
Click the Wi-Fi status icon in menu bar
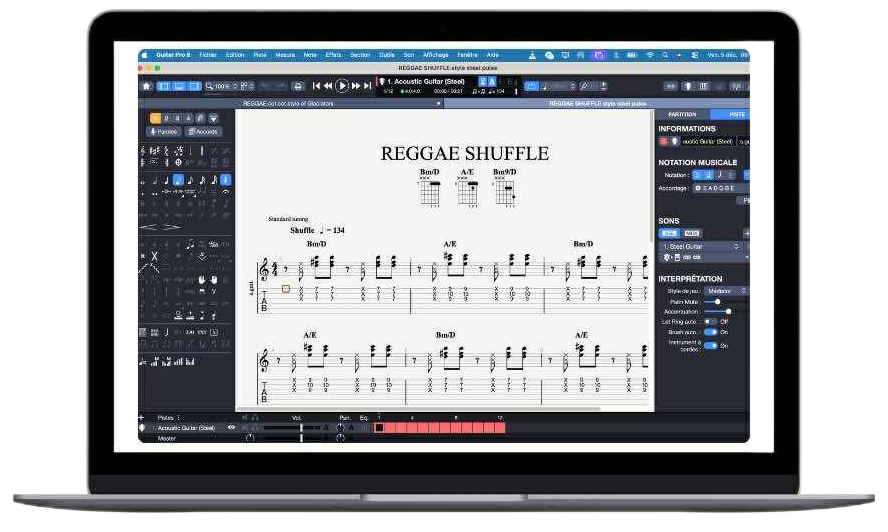(650, 55)
